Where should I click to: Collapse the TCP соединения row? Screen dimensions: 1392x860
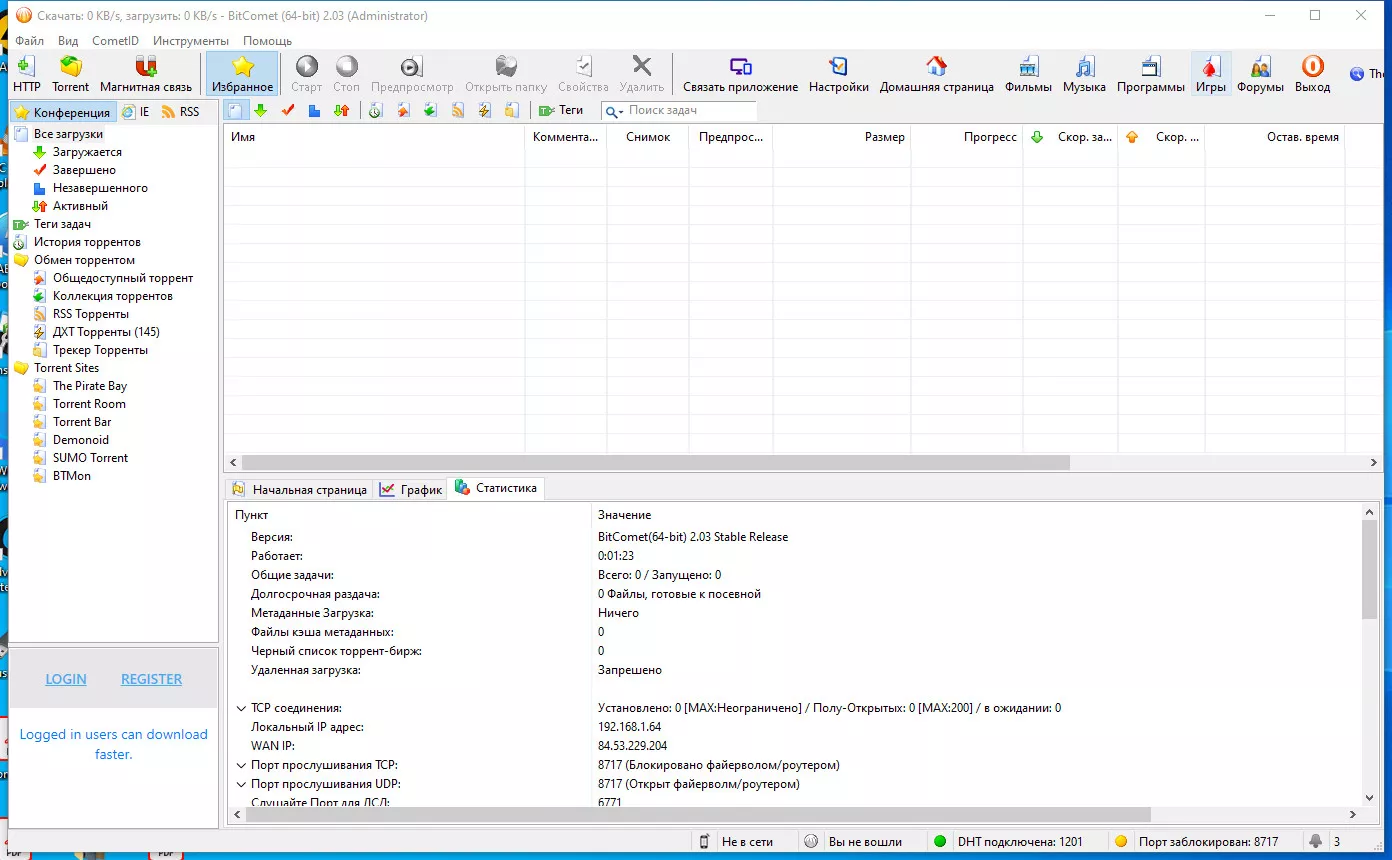pos(241,708)
